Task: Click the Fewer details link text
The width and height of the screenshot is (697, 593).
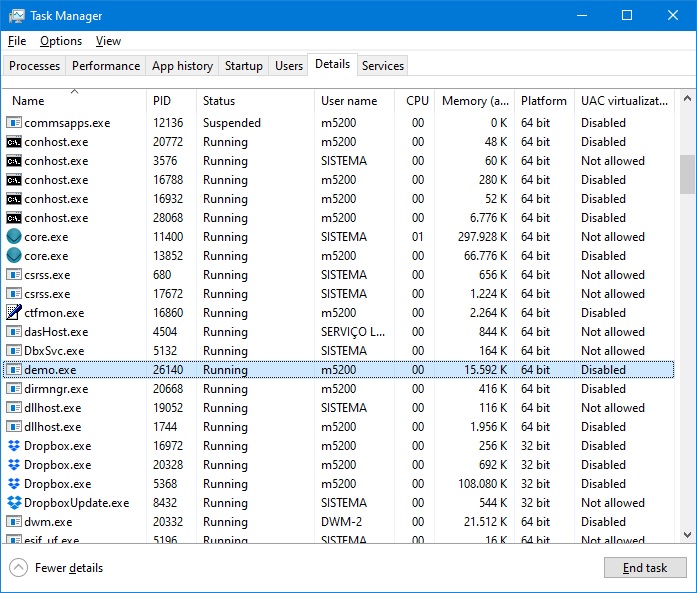Action: [x=69, y=568]
